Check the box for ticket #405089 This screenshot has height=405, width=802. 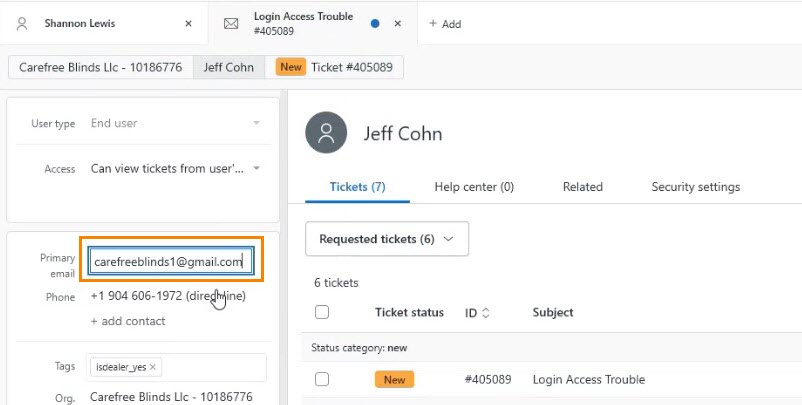[322, 380]
